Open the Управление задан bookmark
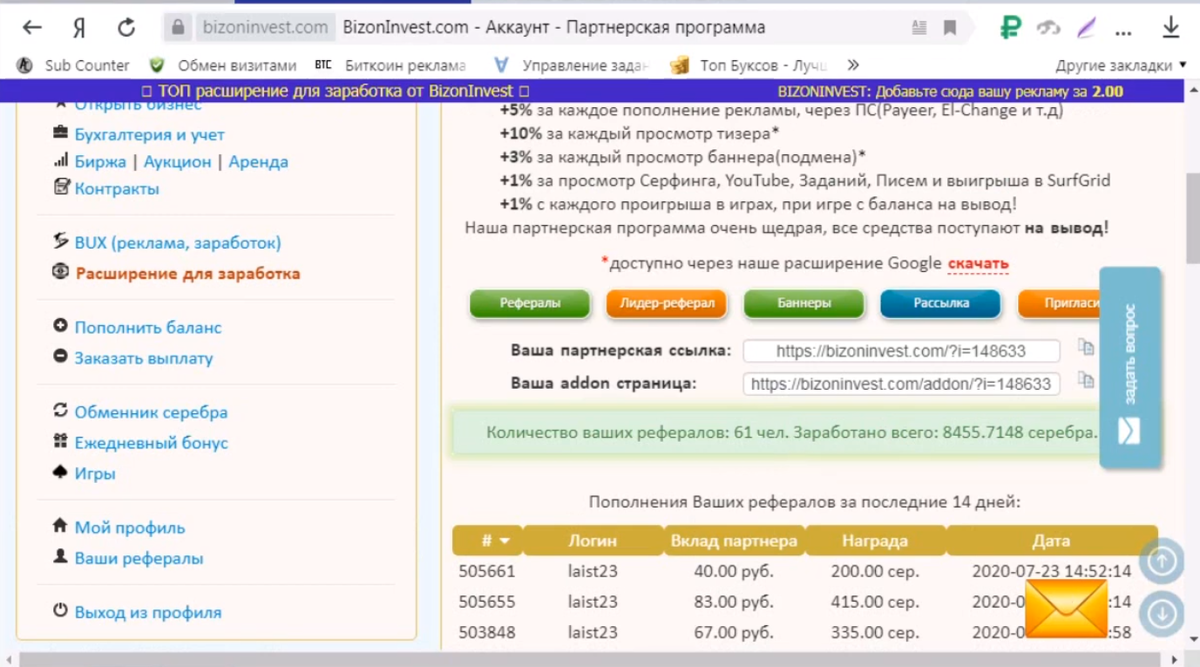1200x667 pixels. tap(570, 65)
